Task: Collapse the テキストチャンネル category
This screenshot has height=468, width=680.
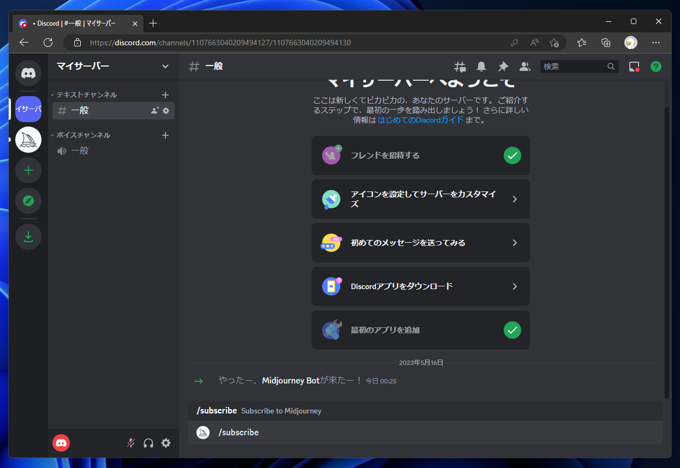Action: click(84, 95)
